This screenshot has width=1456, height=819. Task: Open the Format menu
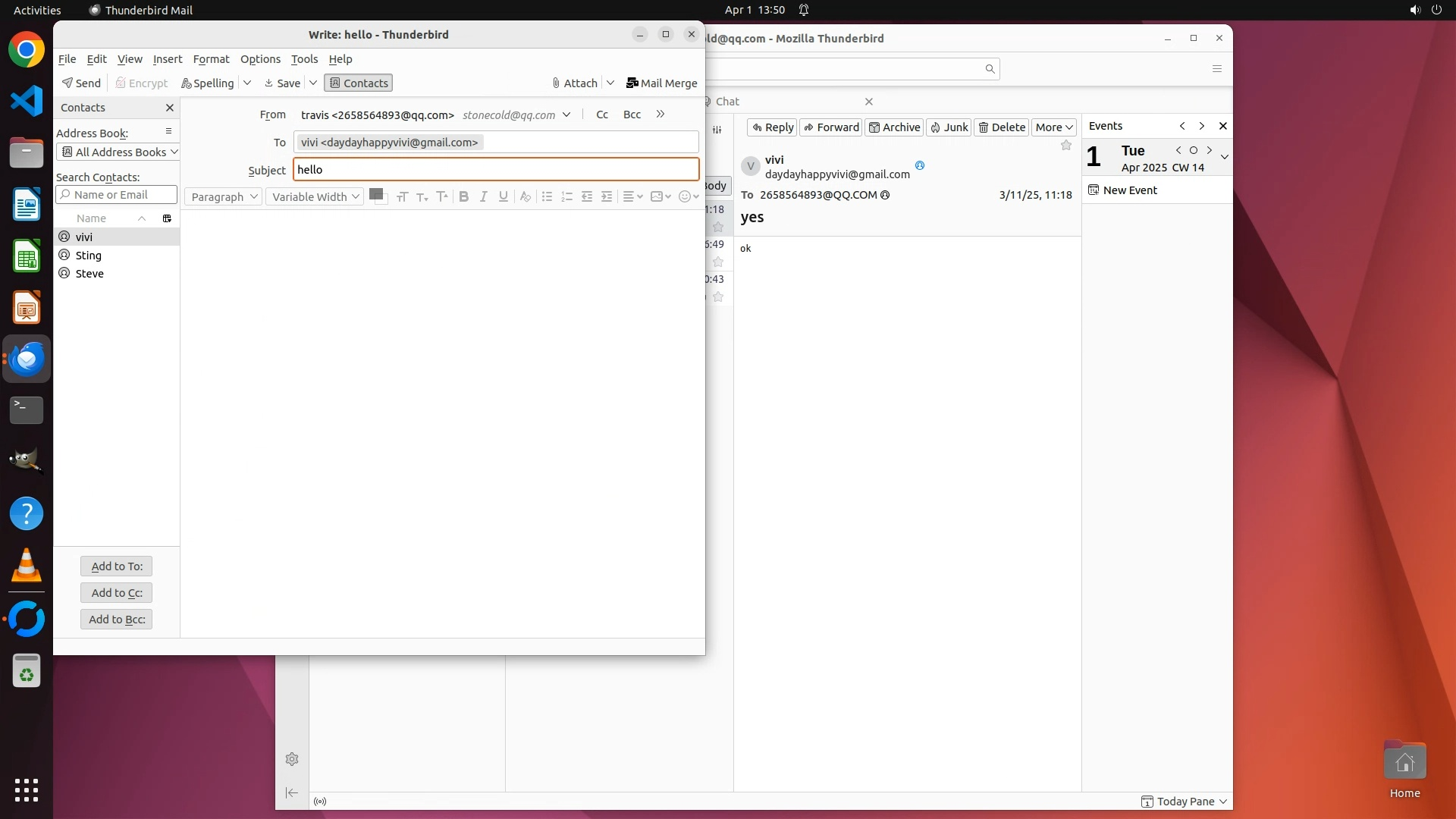211,59
